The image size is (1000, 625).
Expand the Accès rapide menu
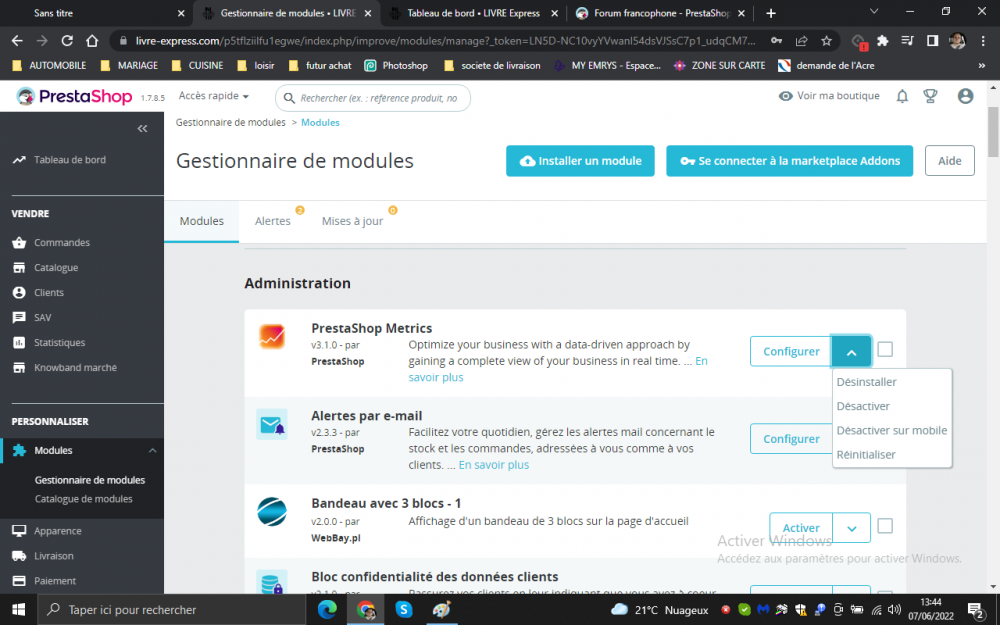[x=213, y=95]
